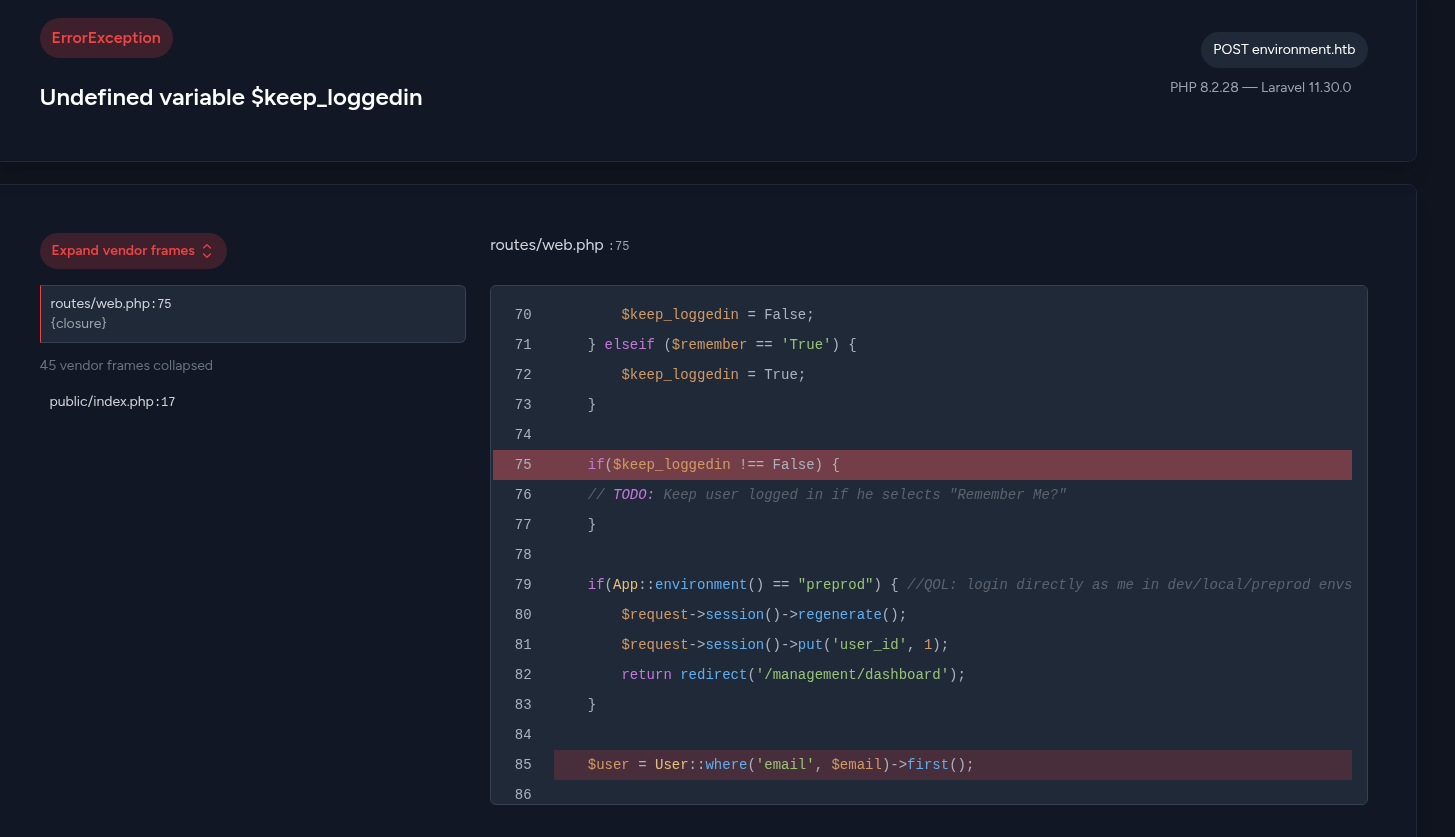Click highlighted line 75 if($keep_loggedin !== False)
This screenshot has width=1455, height=837.
922,465
